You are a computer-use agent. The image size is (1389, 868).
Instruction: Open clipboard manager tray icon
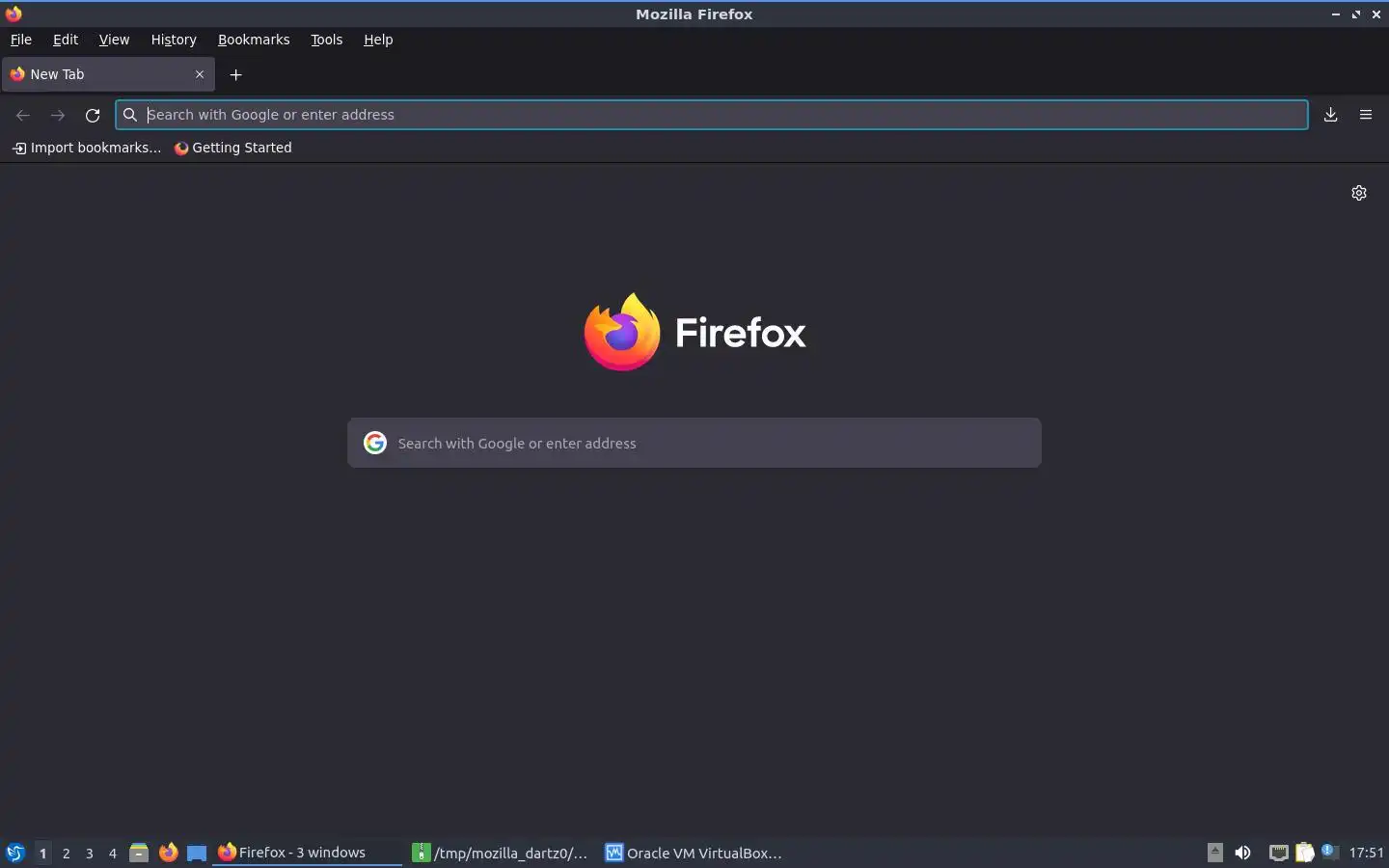click(x=1304, y=853)
